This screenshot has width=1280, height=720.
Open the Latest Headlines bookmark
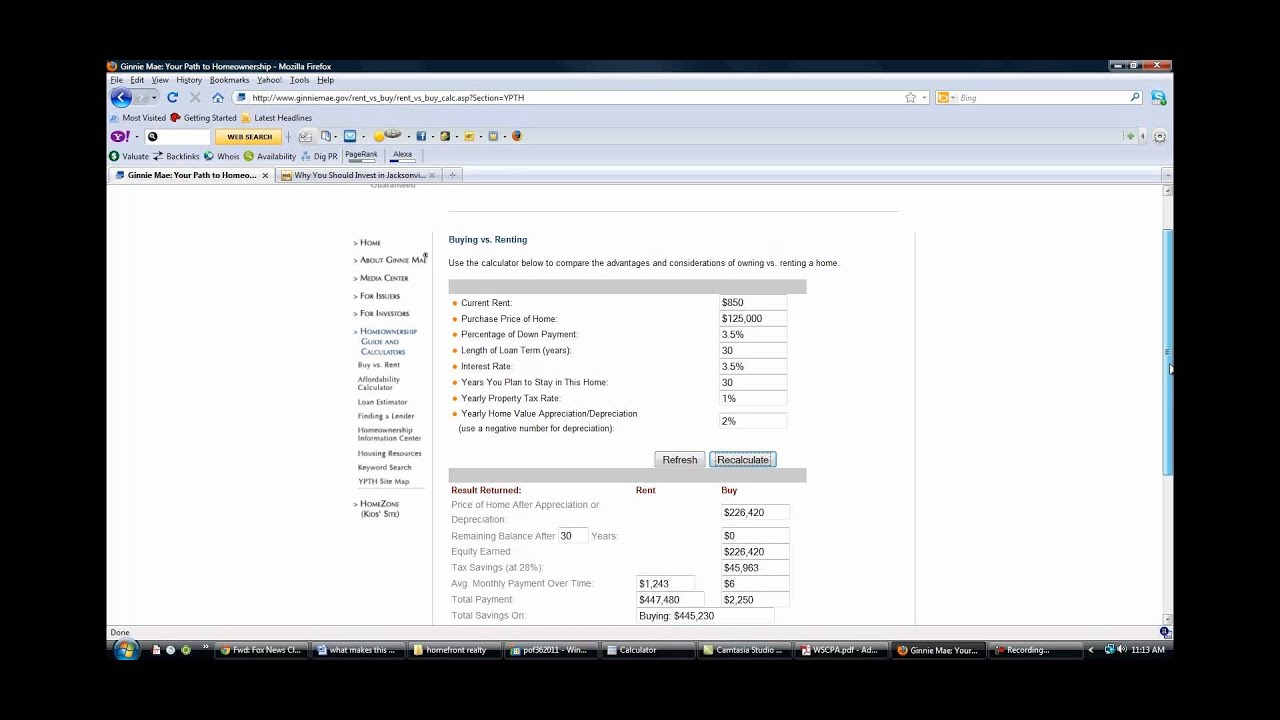pos(276,118)
